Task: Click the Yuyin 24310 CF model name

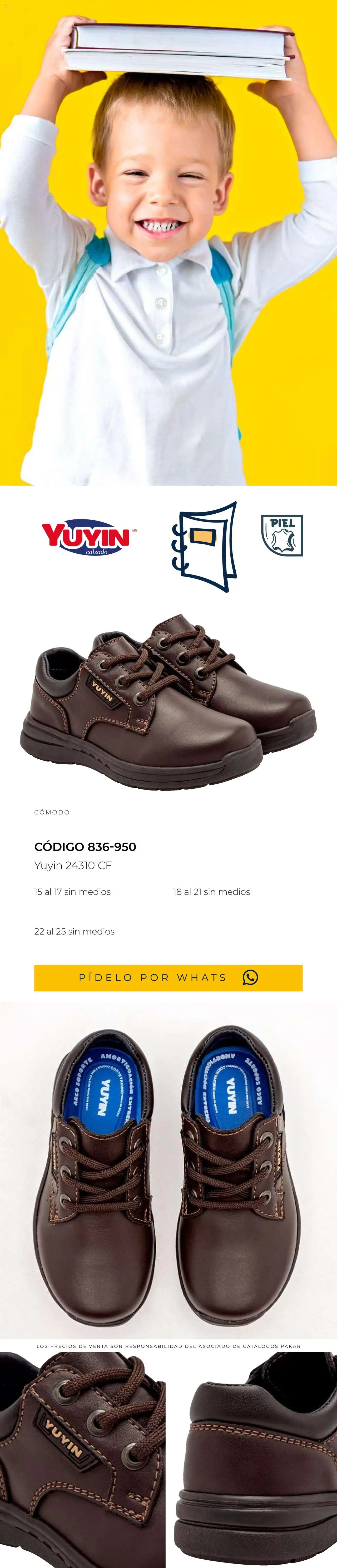Action: [x=73, y=866]
